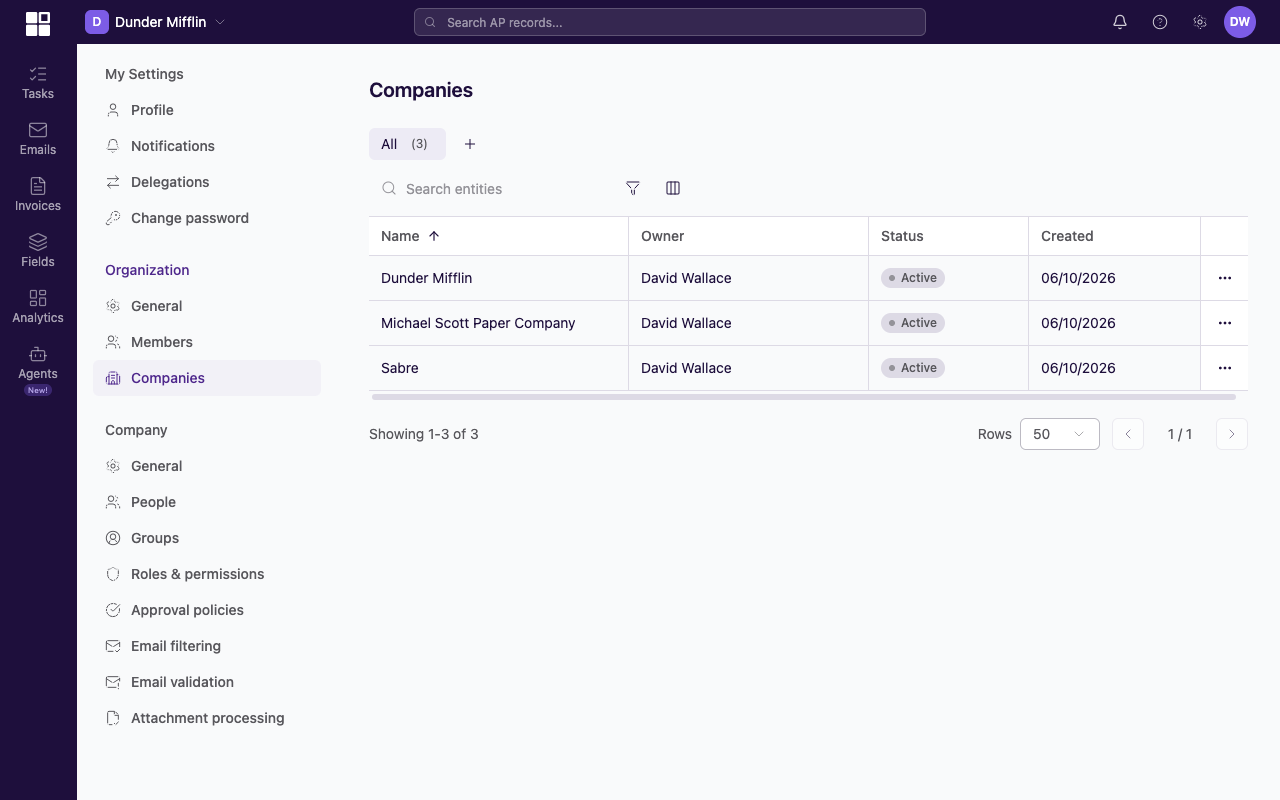1280x800 pixels.
Task: Open settings gear in top bar
Action: [1200, 22]
